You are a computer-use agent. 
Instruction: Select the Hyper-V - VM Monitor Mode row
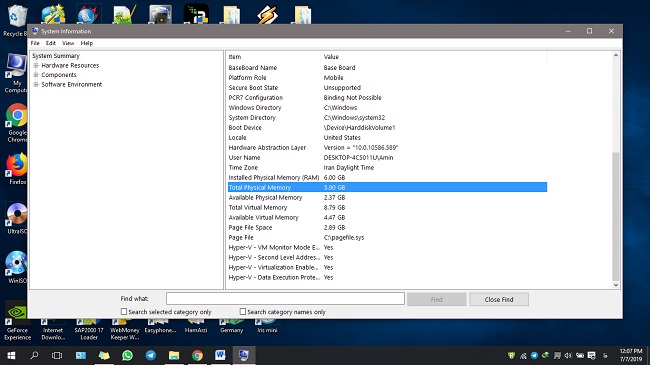pyautogui.click(x=387, y=248)
